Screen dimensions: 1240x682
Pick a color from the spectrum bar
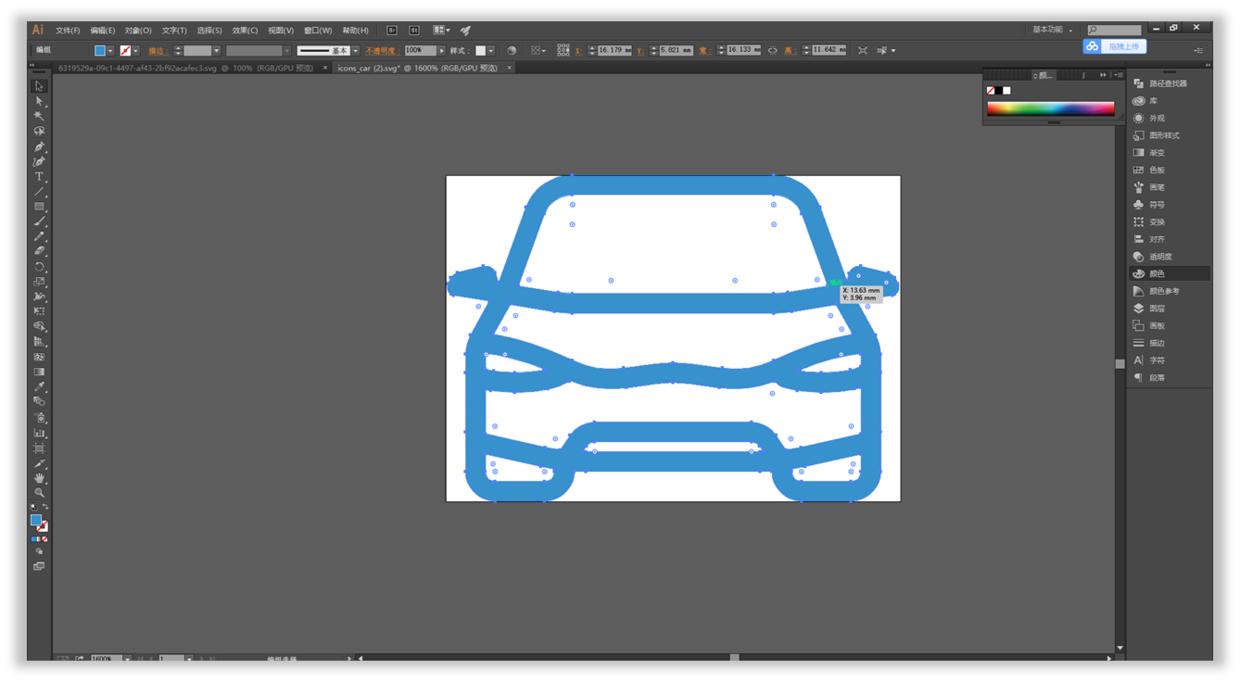tap(1050, 108)
